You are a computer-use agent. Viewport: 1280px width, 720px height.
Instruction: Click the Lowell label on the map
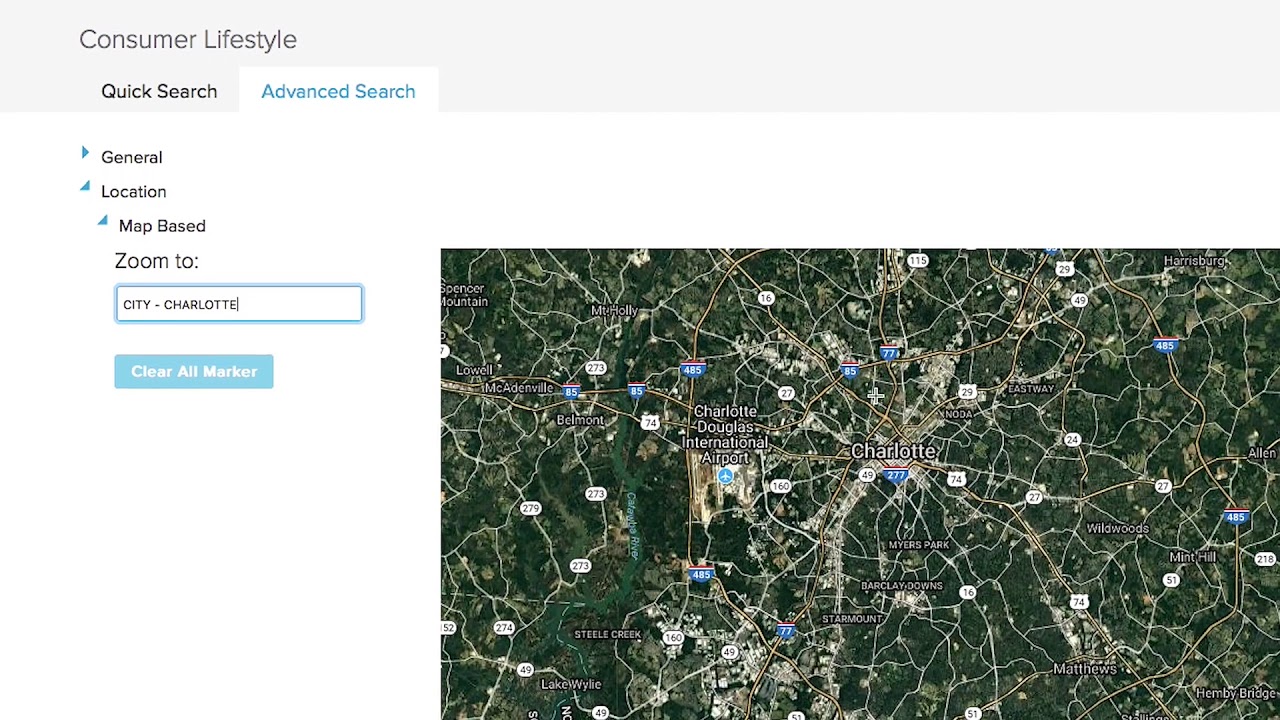[474, 370]
